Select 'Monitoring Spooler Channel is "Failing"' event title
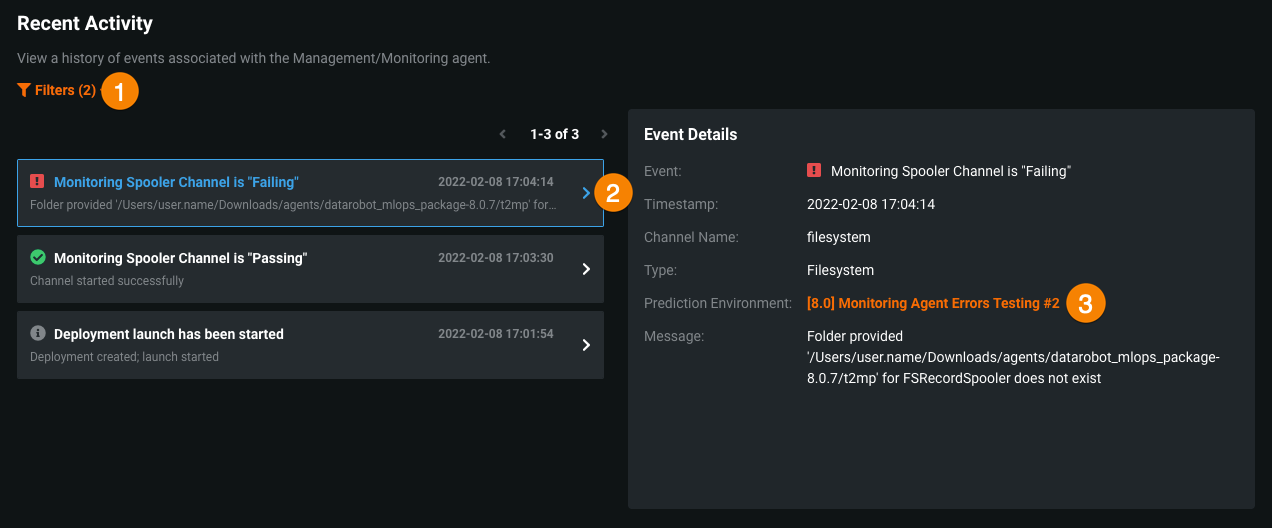Viewport: 1272px width, 528px height. pos(176,182)
